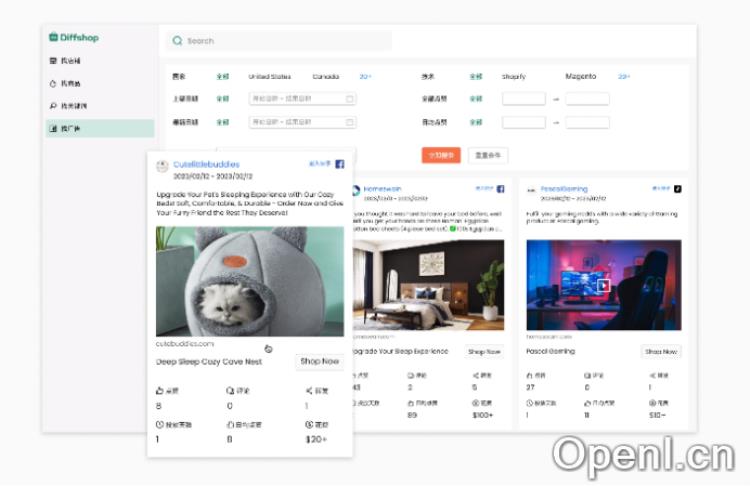The width and height of the screenshot is (750, 486).
Task: Click the Facebook icon on Cutelittlebuddies card
Action: 339,164
